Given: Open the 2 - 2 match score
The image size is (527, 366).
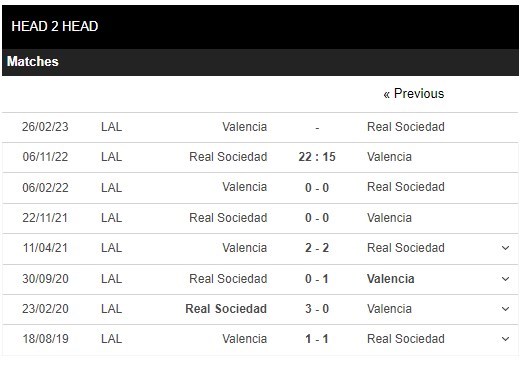Looking at the screenshot, I should pos(317,248).
